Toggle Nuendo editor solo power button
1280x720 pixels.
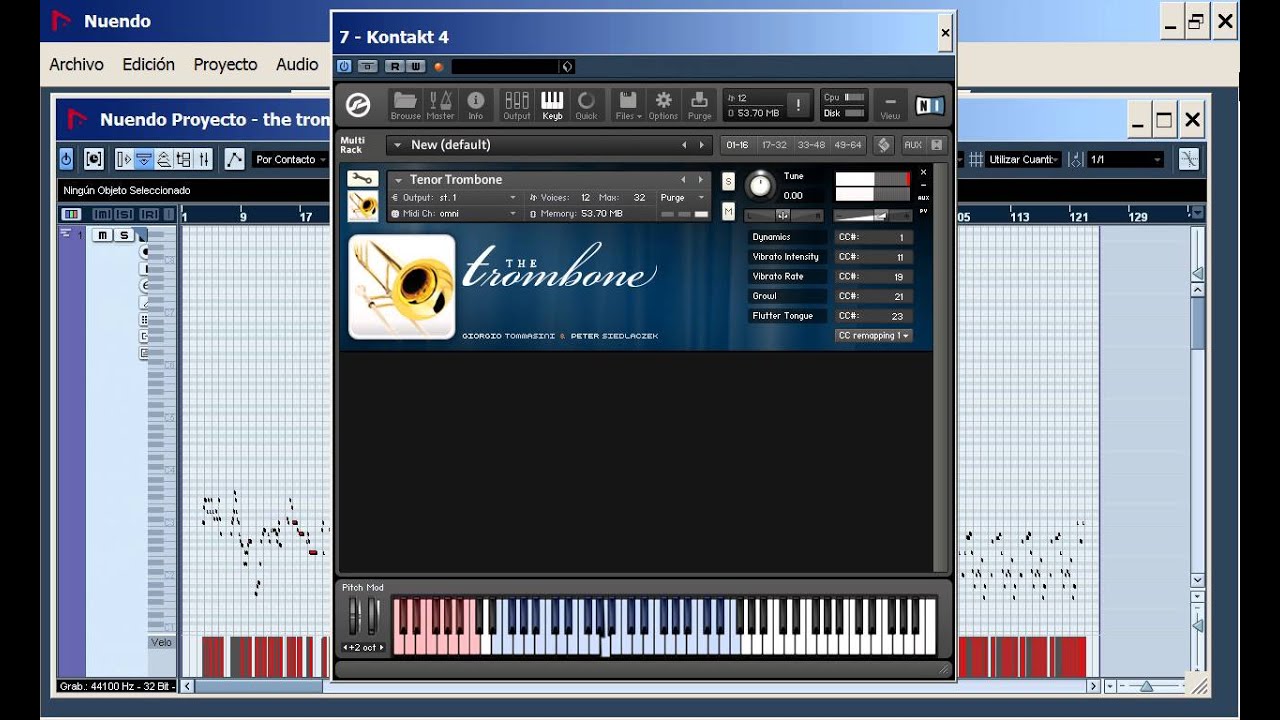point(66,159)
